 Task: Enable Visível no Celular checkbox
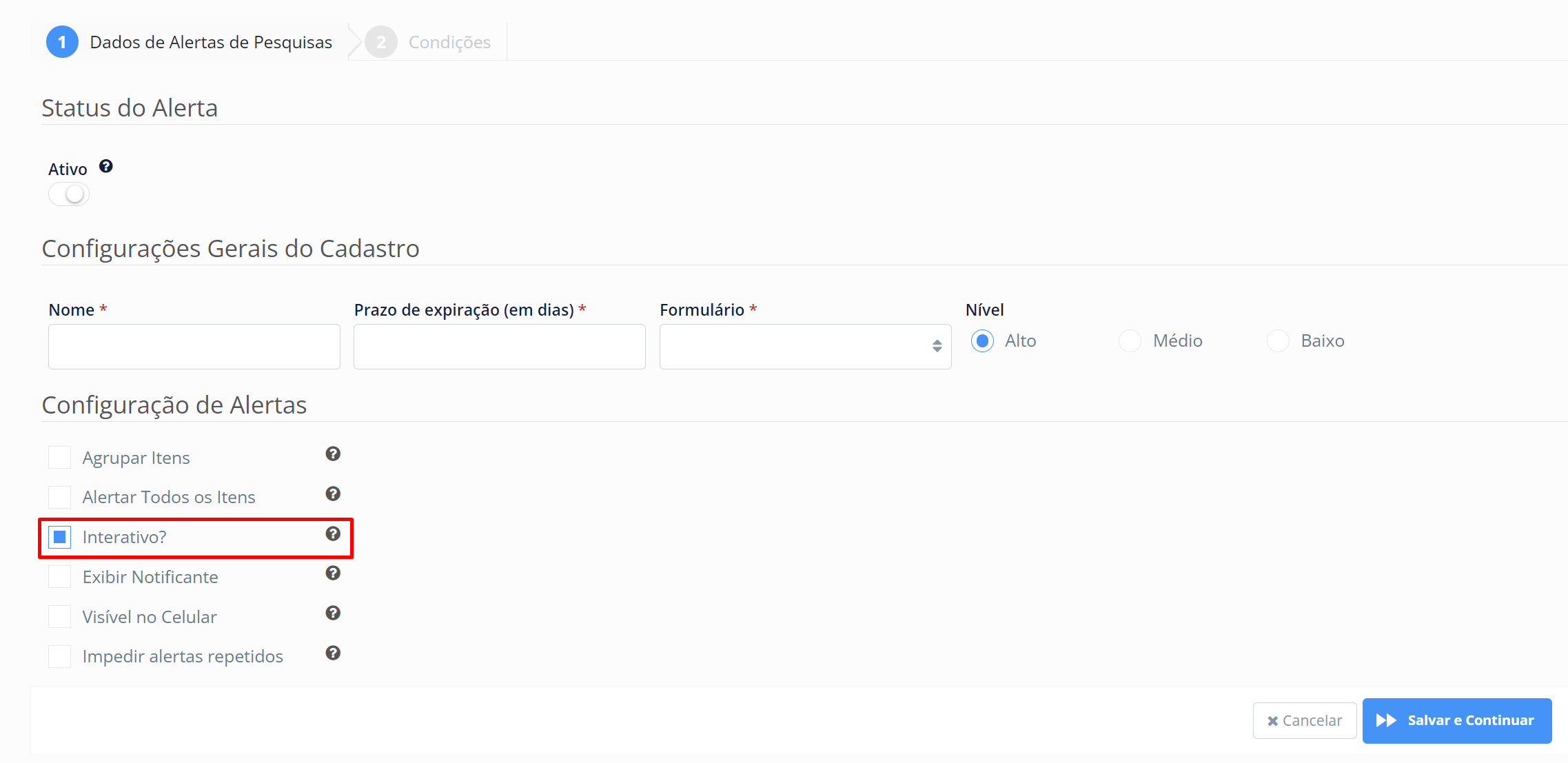pos(60,616)
